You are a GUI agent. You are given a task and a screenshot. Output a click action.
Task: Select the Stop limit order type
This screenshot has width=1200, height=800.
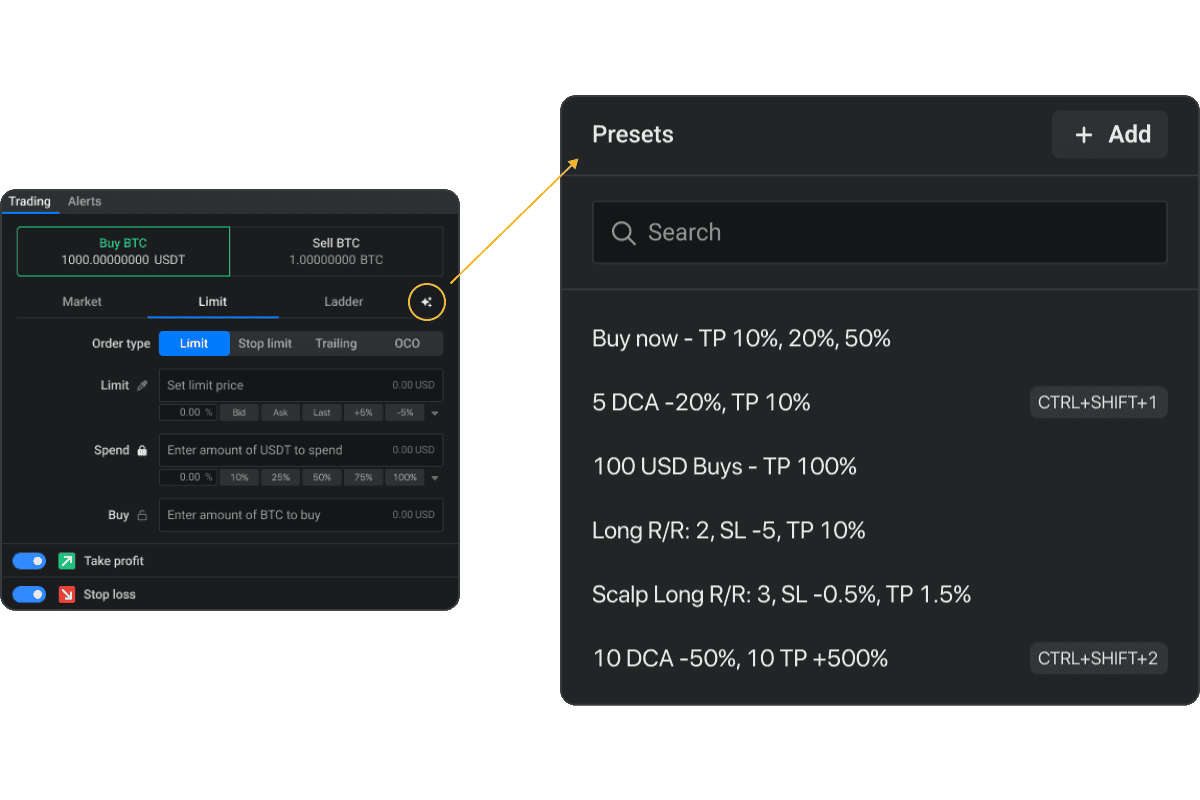265,343
